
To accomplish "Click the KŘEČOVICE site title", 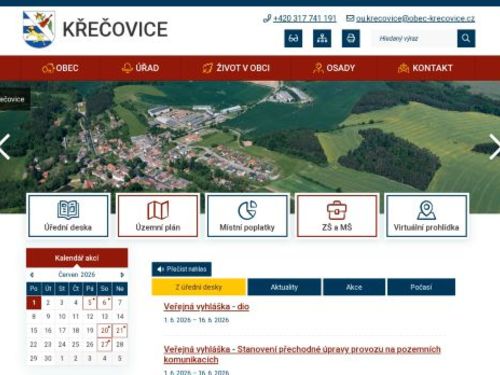I will pos(115,29).
